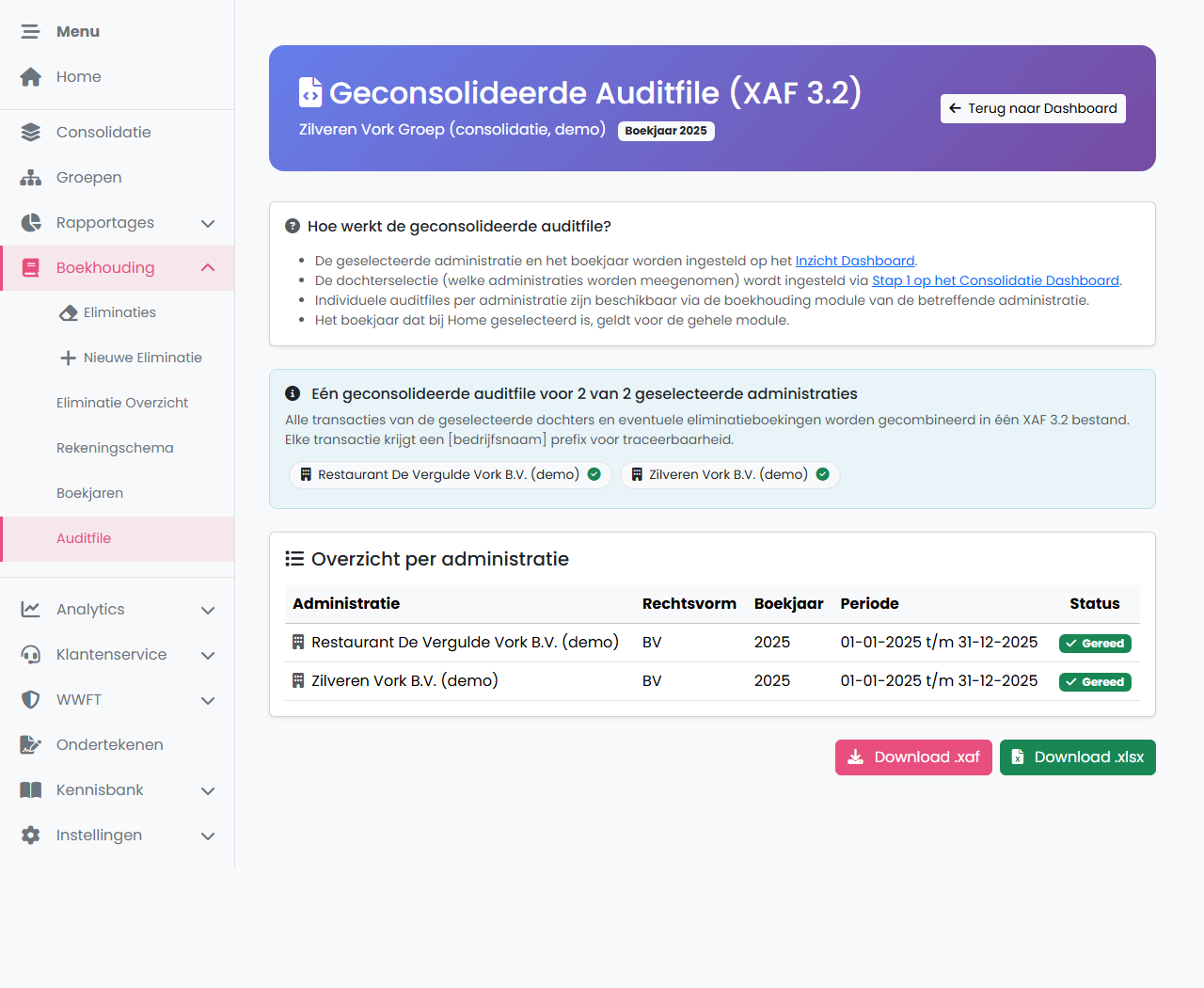Viewport: 1204px width, 988px height.
Task: Click the Consolidatie layers icon
Action: click(x=31, y=133)
